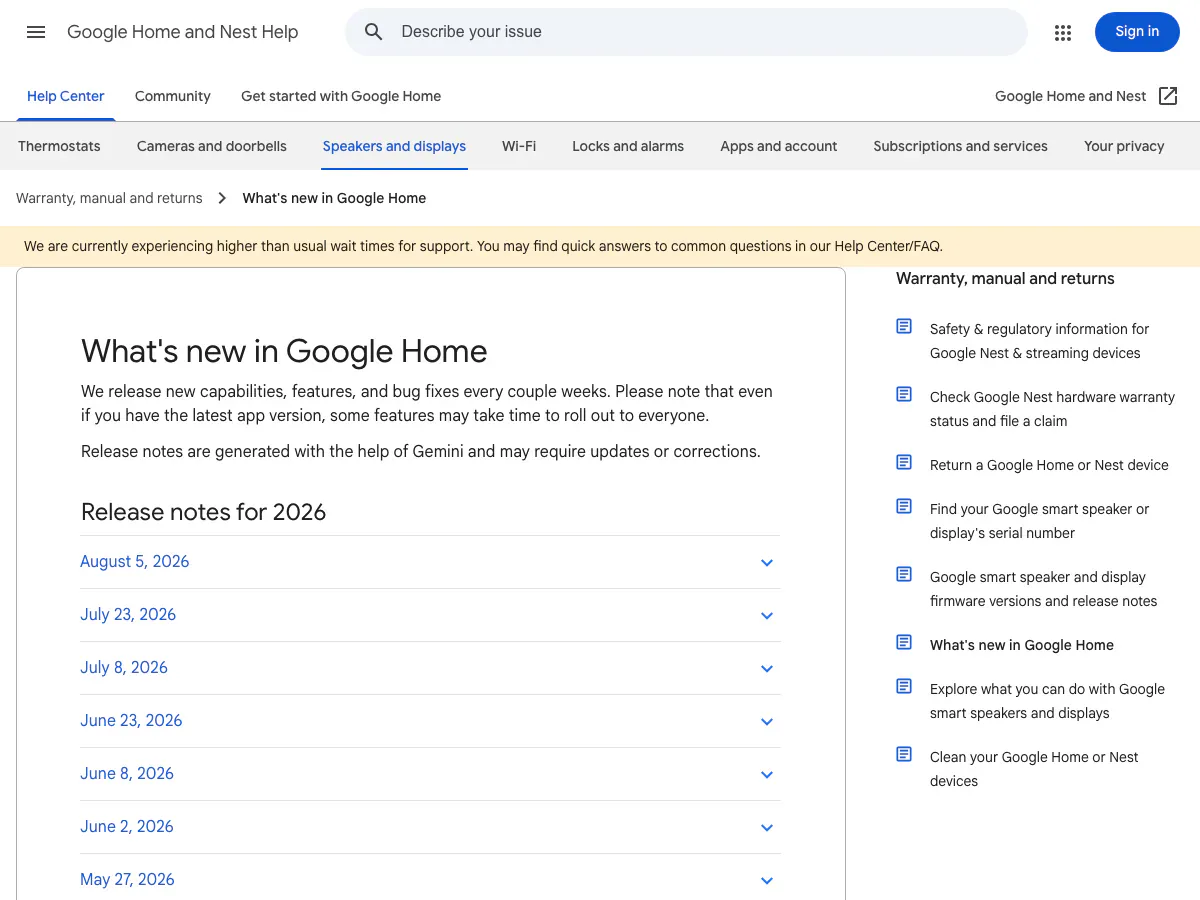Click article icon next to Safety & regulatory information
The image size is (1200, 900).
pyautogui.click(x=904, y=326)
